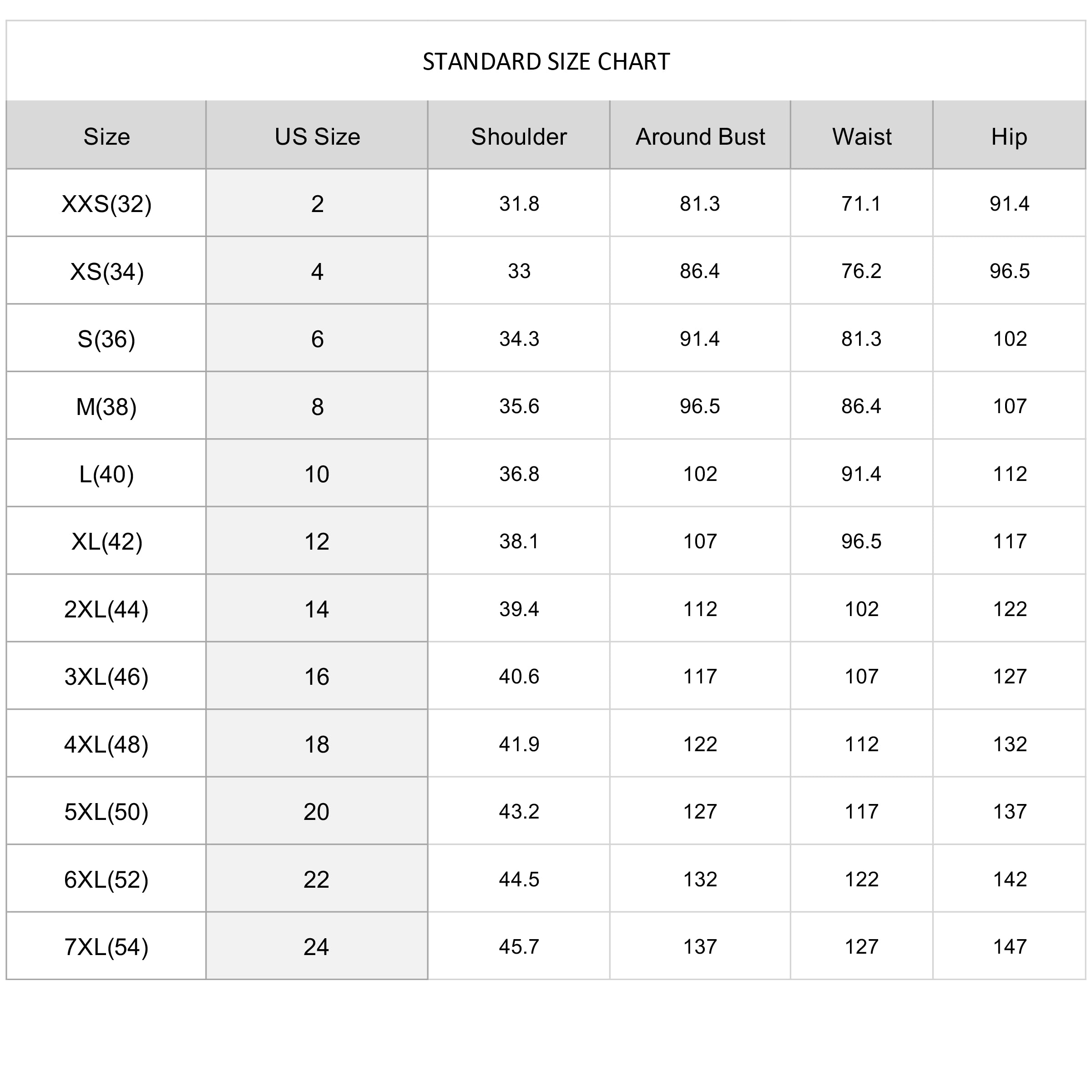Viewport: 1092px width, 1092px height.
Task: Select the Hip column header
Action: click(1009, 137)
